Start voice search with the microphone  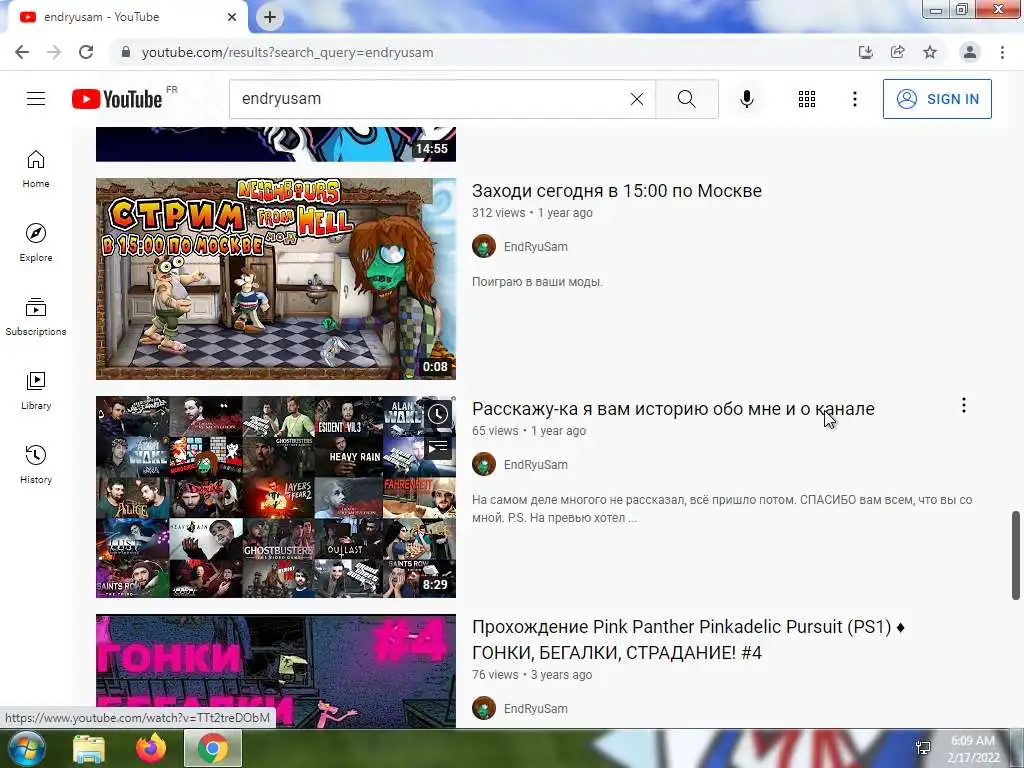pyautogui.click(x=746, y=99)
